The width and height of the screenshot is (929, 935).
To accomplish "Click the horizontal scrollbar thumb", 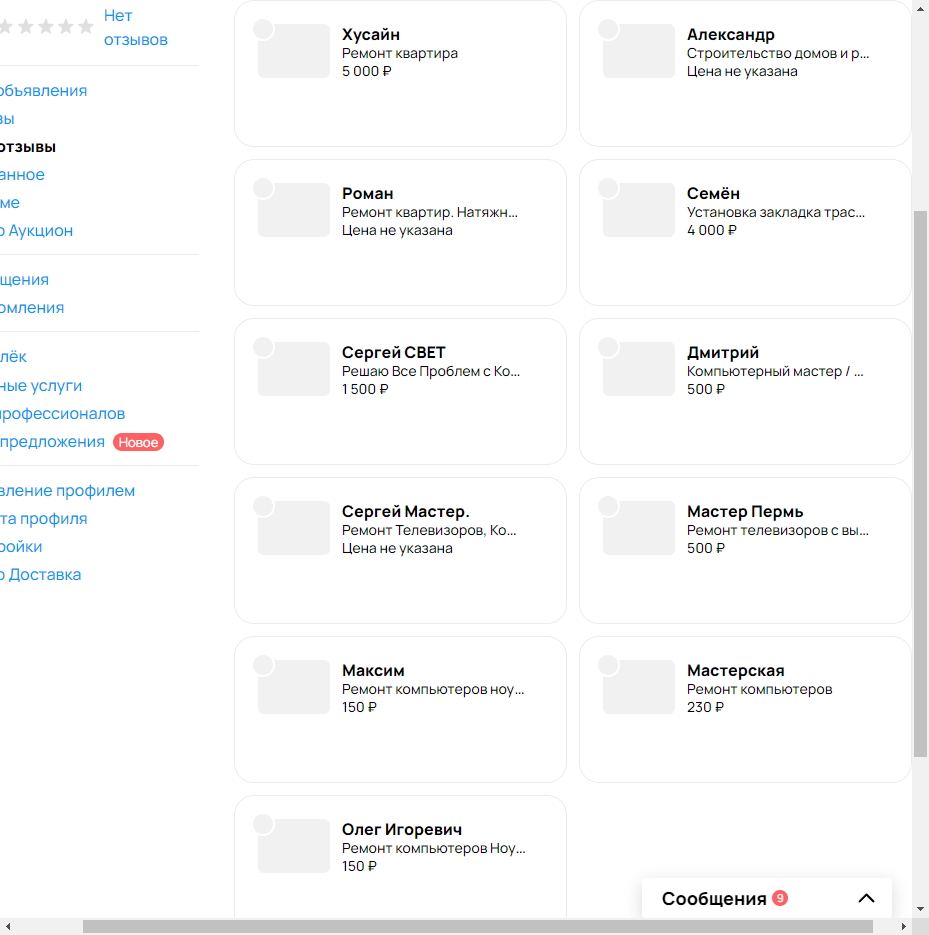I will [478, 926].
